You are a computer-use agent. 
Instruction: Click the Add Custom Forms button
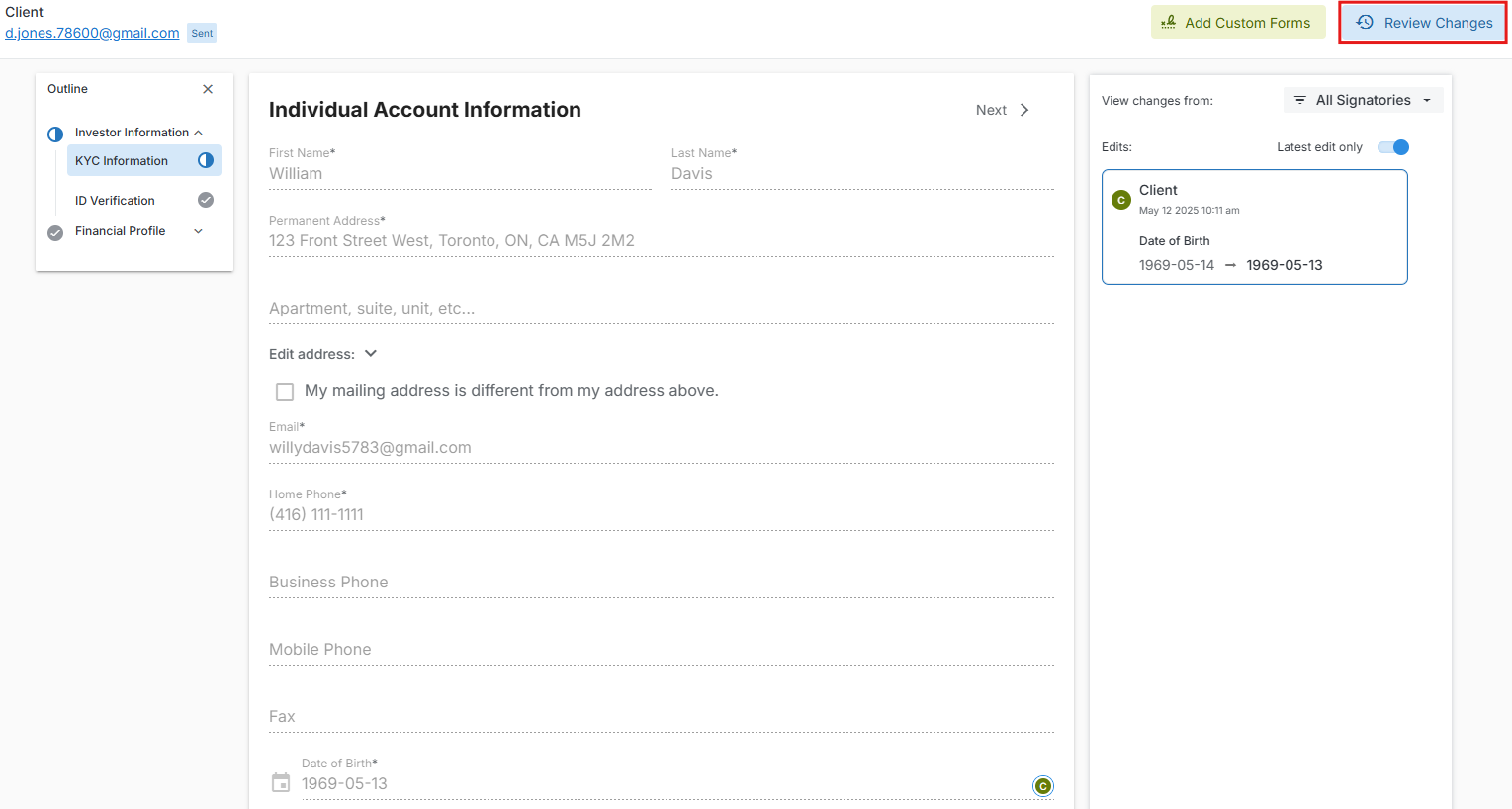[x=1238, y=22]
